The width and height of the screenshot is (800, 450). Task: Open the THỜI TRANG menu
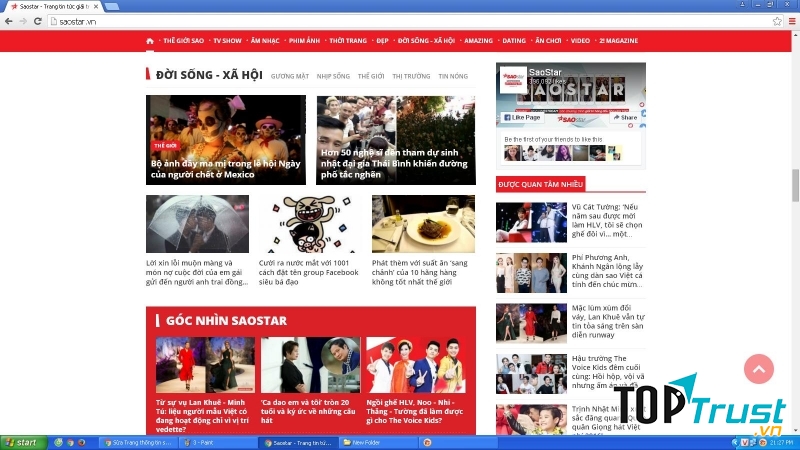coord(348,41)
